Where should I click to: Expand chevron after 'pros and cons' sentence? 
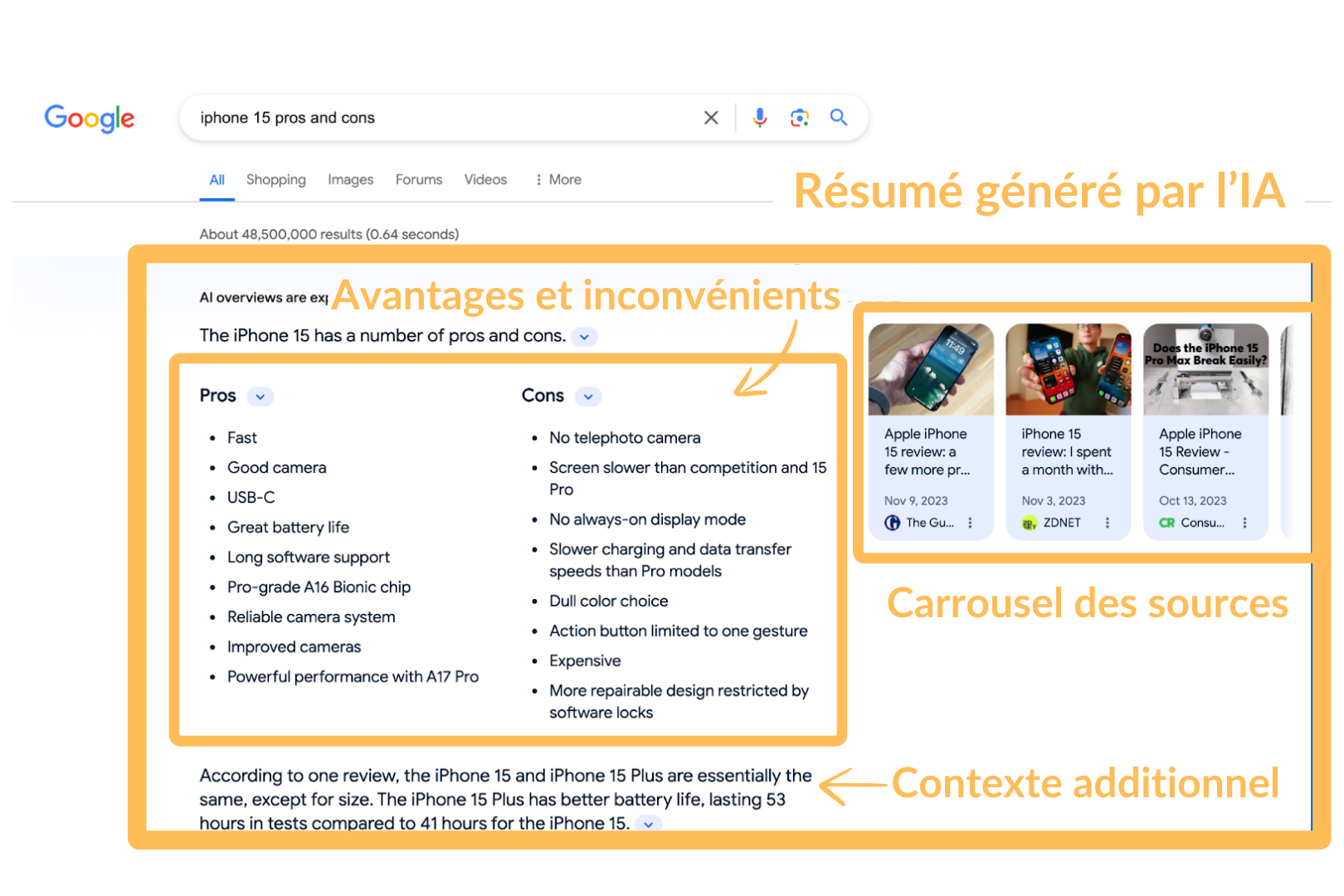point(585,337)
